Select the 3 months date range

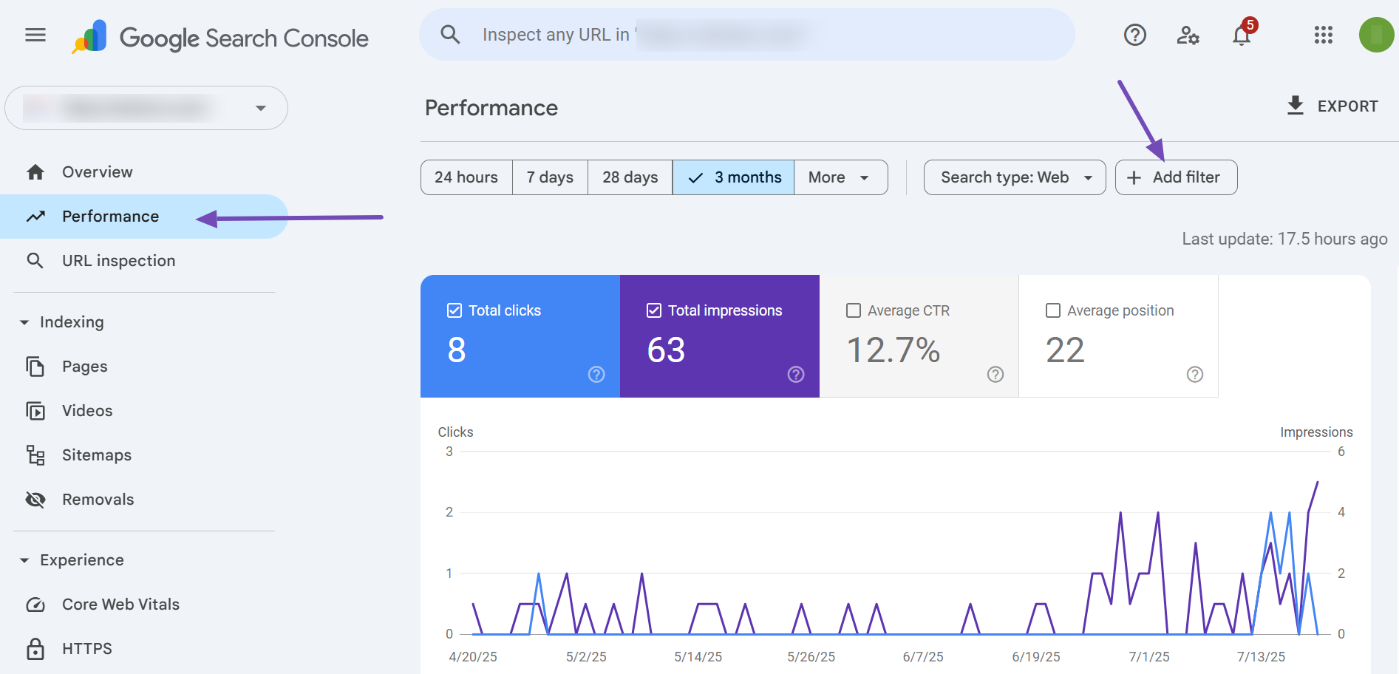tap(734, 177)
